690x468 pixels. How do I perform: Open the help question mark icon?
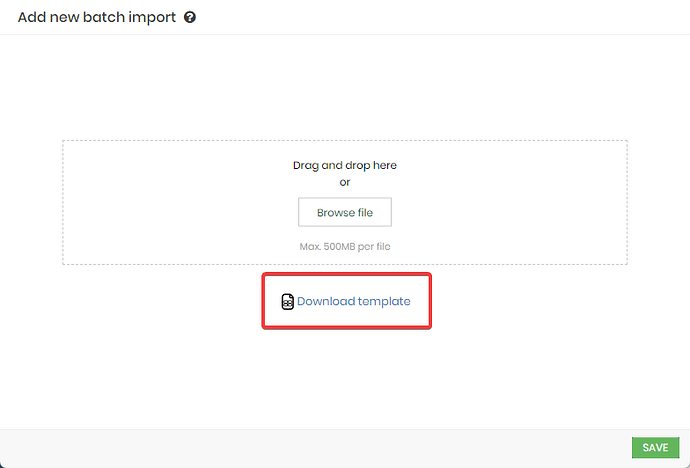(x=190, y=18)
